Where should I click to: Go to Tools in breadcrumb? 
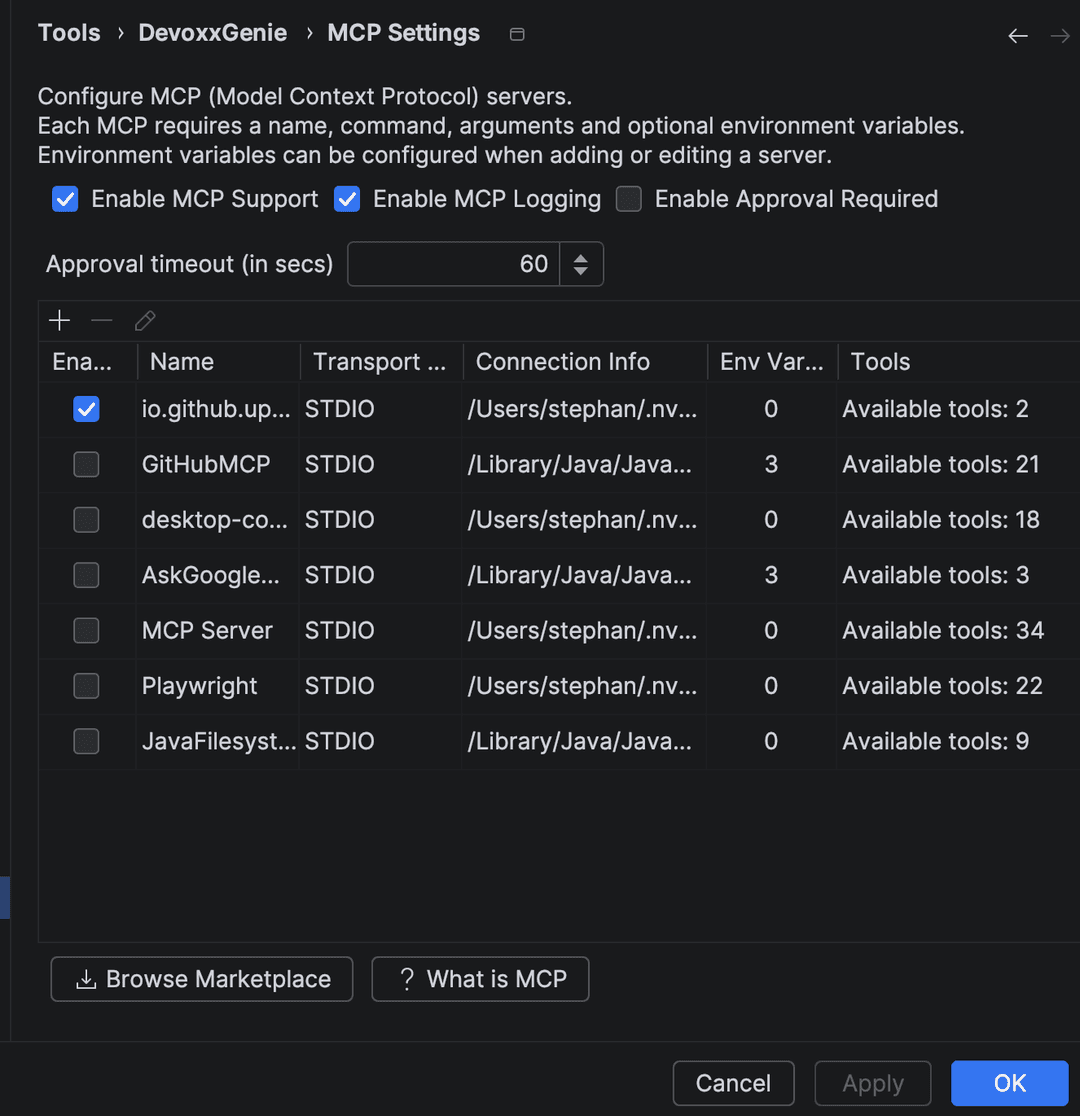click(69, 33)
